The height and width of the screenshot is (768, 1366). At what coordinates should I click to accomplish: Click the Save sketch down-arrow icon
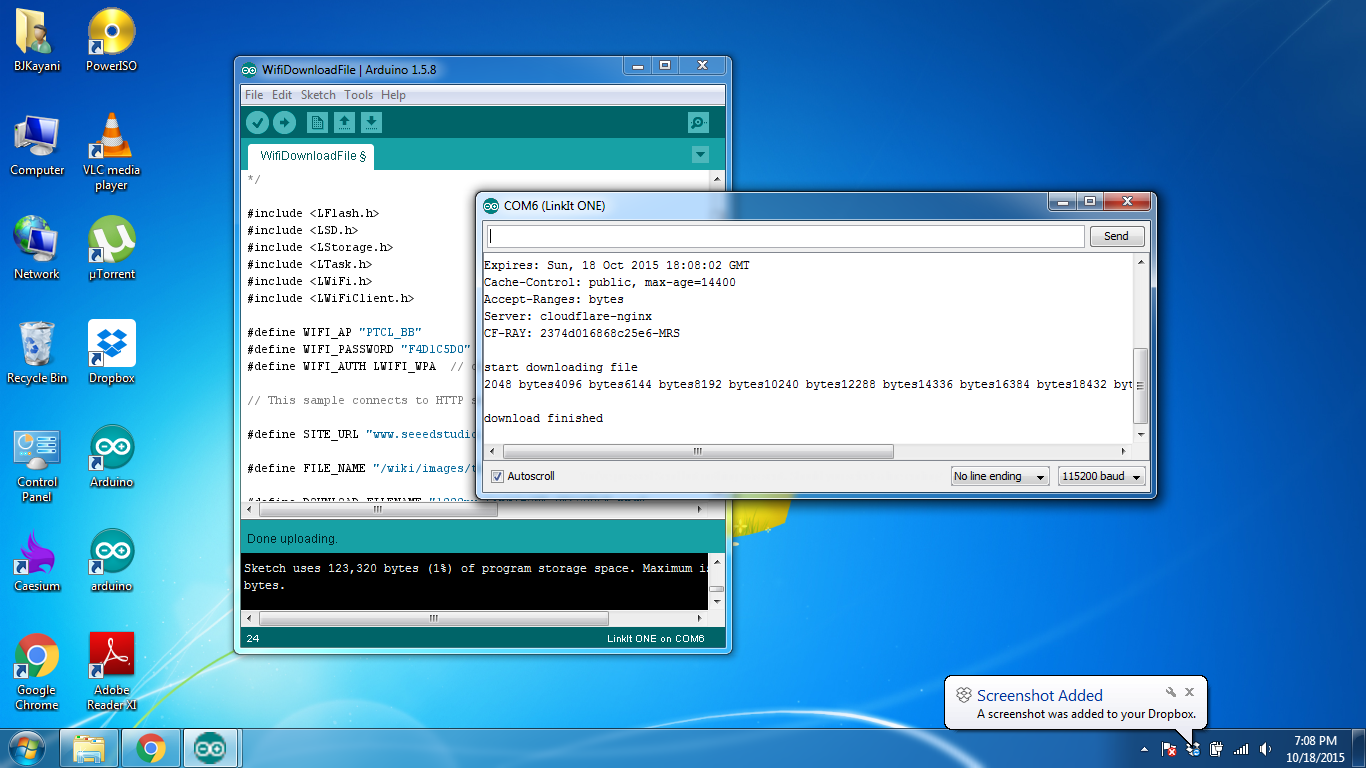coord(371,122)
